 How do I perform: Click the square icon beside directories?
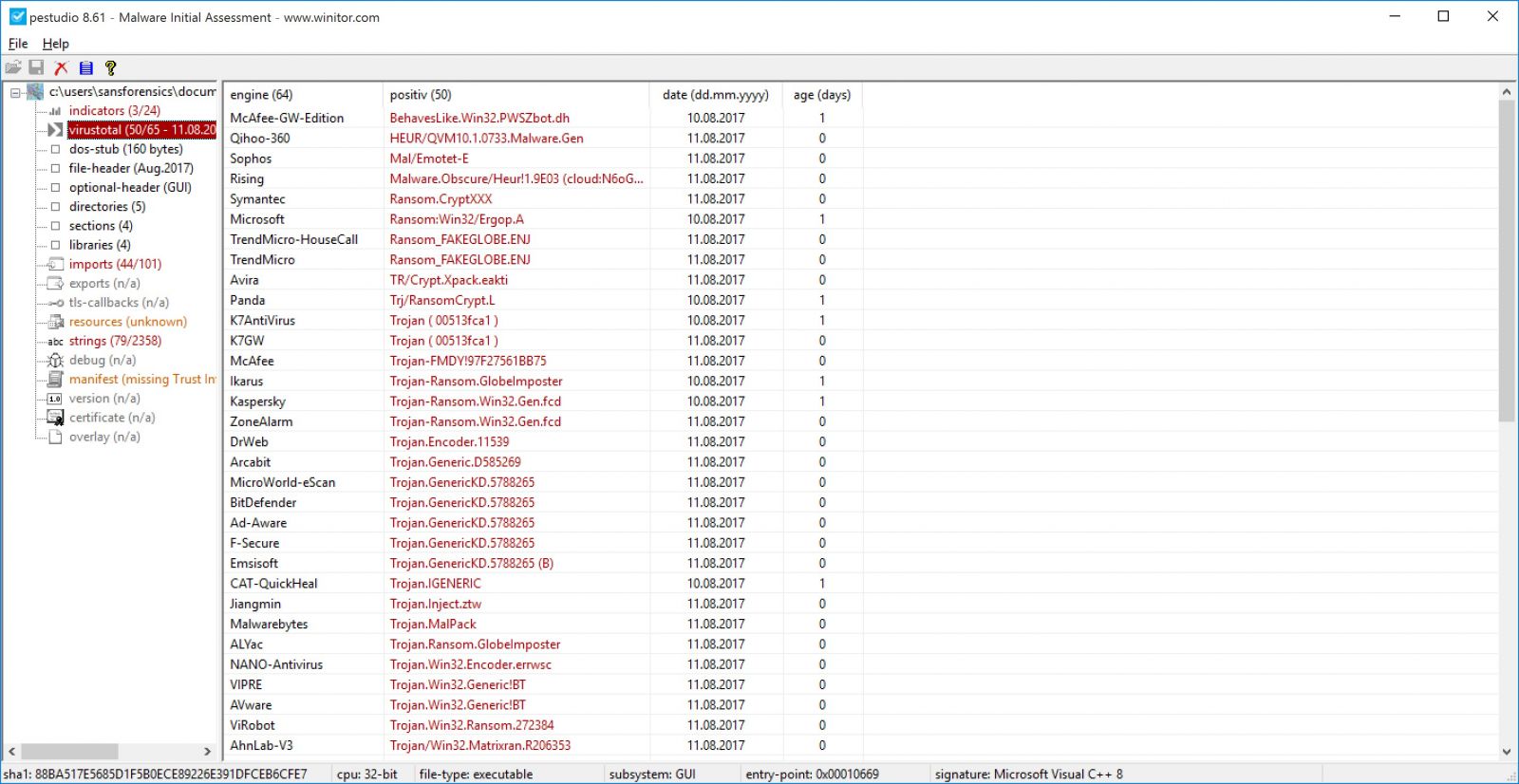55,207
